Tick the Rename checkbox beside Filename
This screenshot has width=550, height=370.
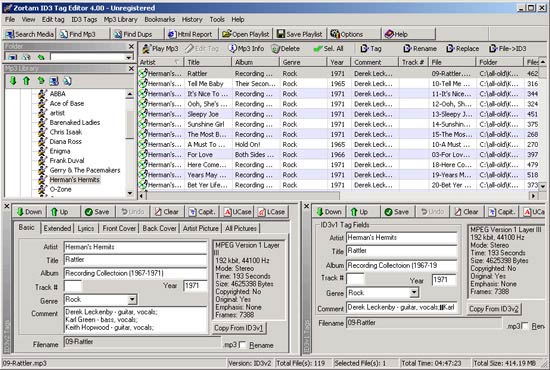tap(242, 345)
